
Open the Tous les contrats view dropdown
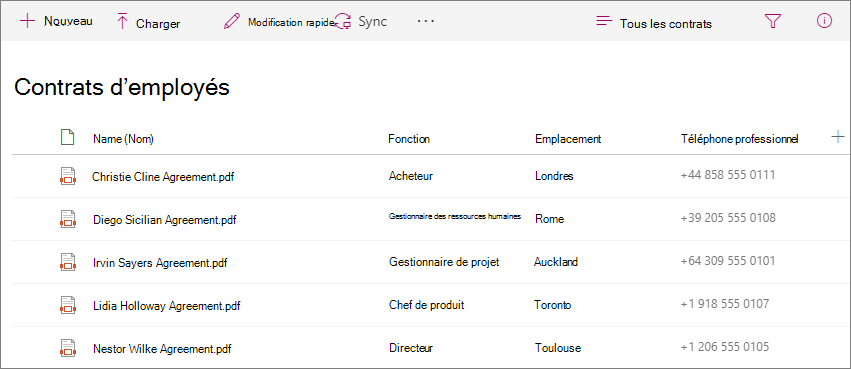[666, 24]
